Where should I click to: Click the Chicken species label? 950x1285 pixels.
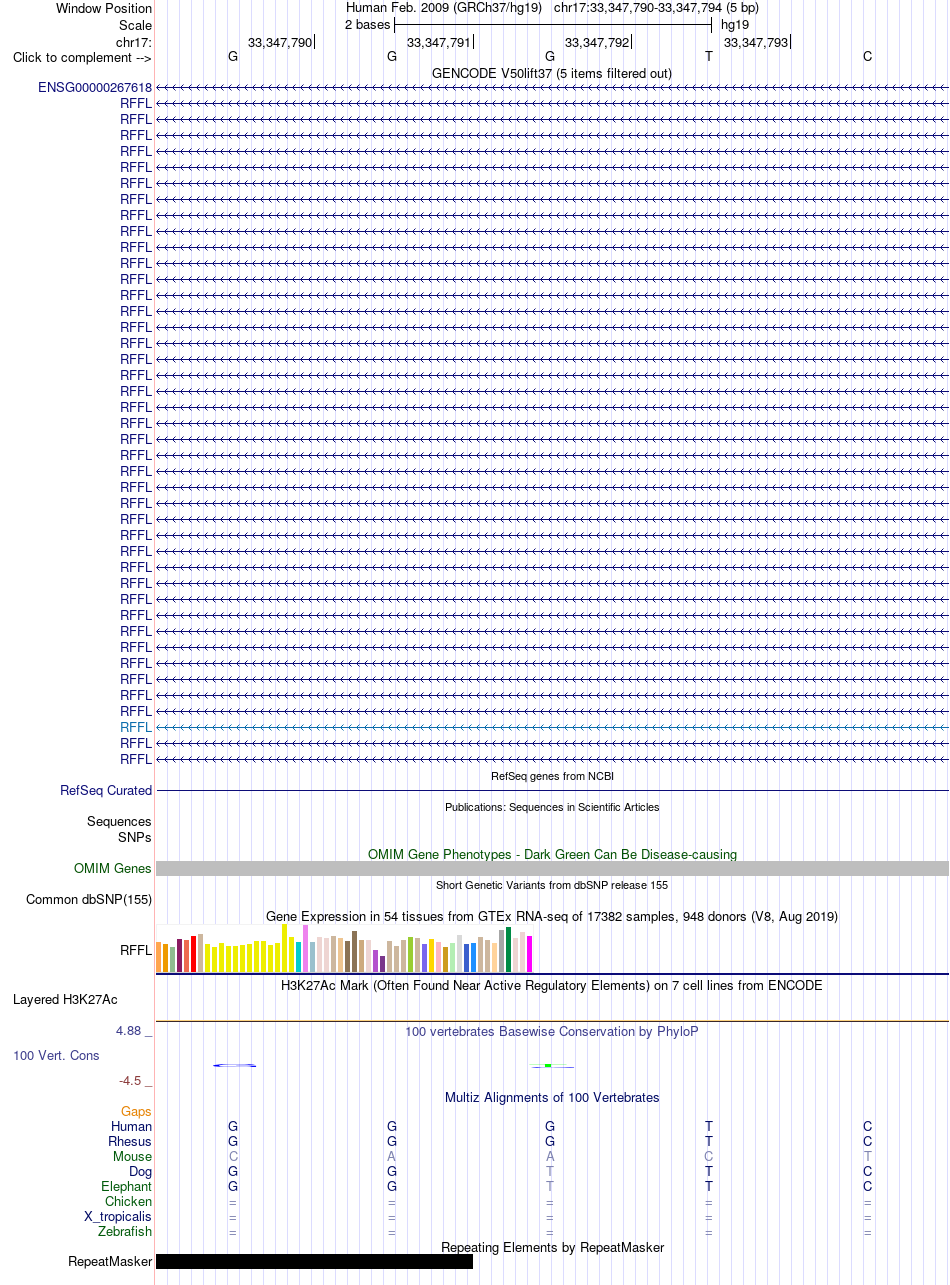[x=129, y=1201]
